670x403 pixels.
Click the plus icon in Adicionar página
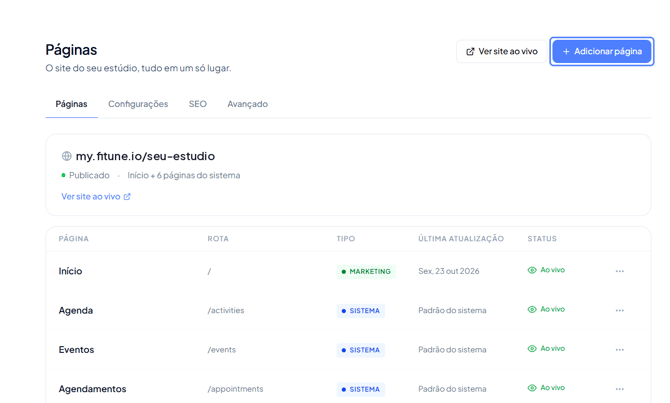566,52
